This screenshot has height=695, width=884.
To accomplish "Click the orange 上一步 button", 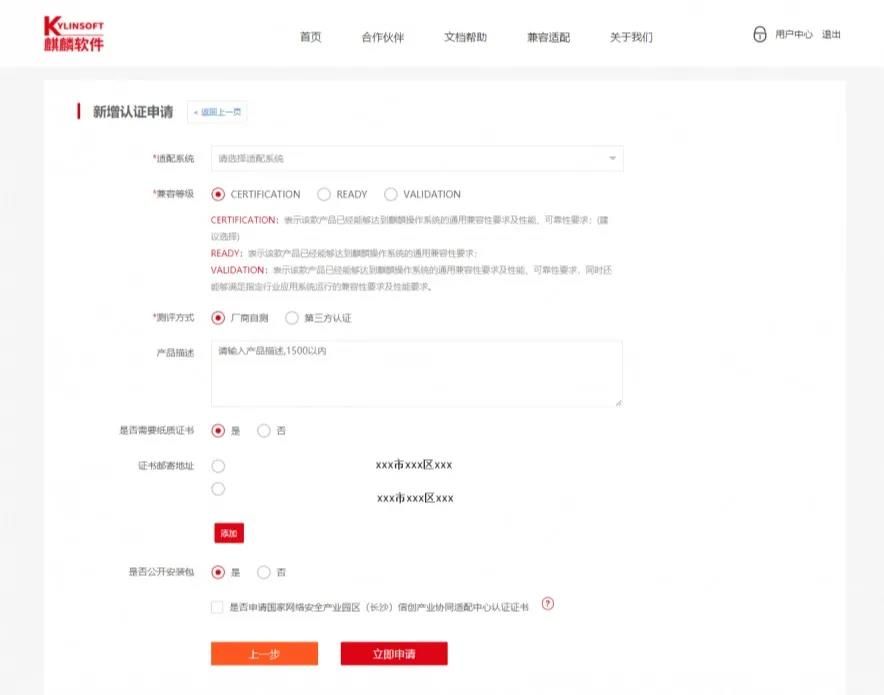I will 264,654.
